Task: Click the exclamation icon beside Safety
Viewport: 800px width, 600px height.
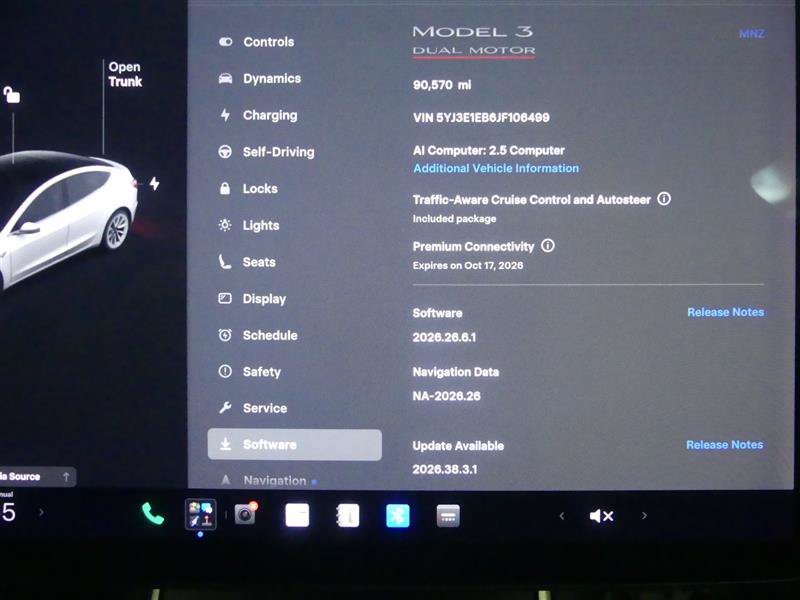Action: point(225,371)
